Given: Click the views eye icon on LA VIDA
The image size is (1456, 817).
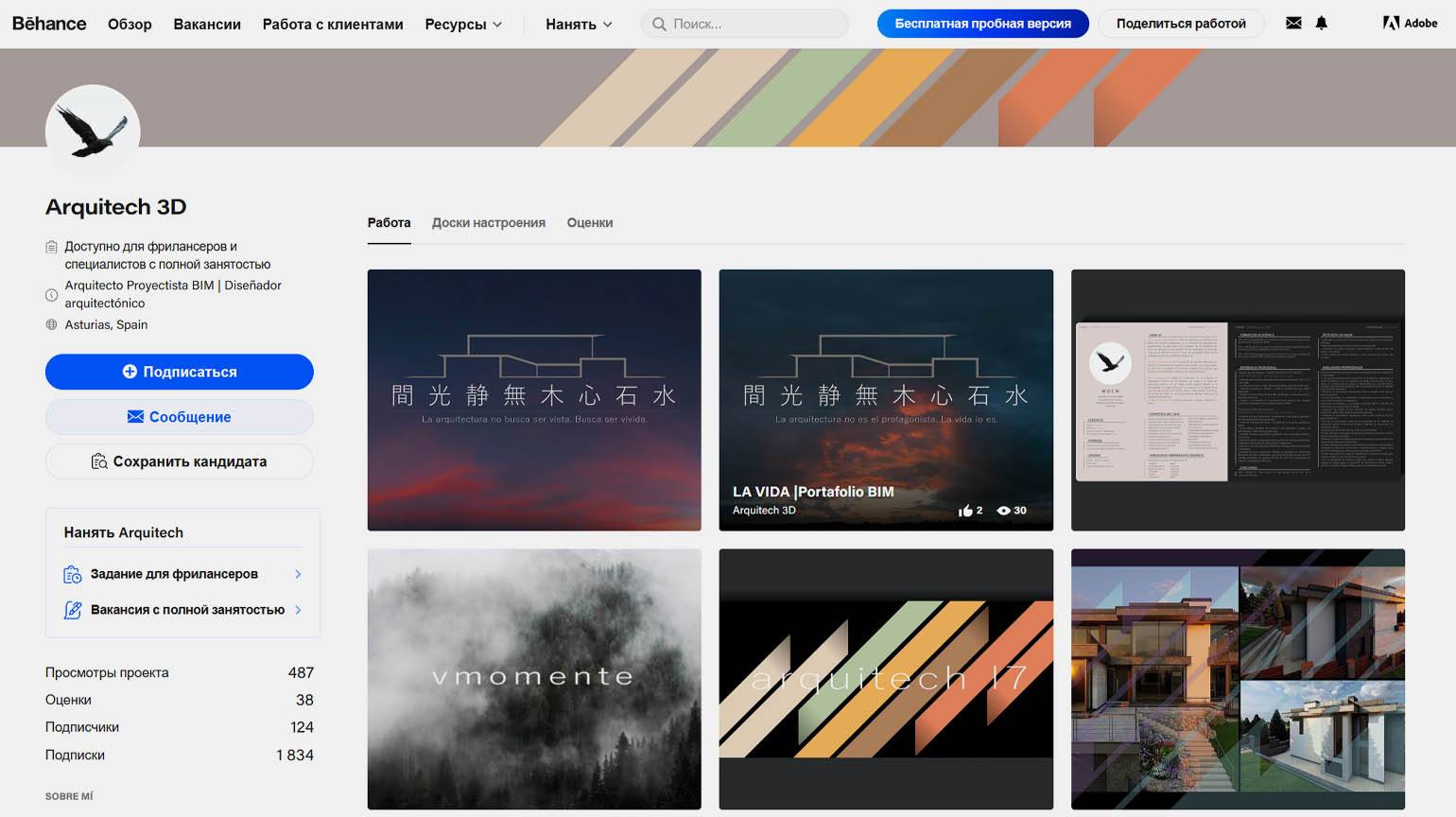Looking at the screenshot, I should 1003,511.
